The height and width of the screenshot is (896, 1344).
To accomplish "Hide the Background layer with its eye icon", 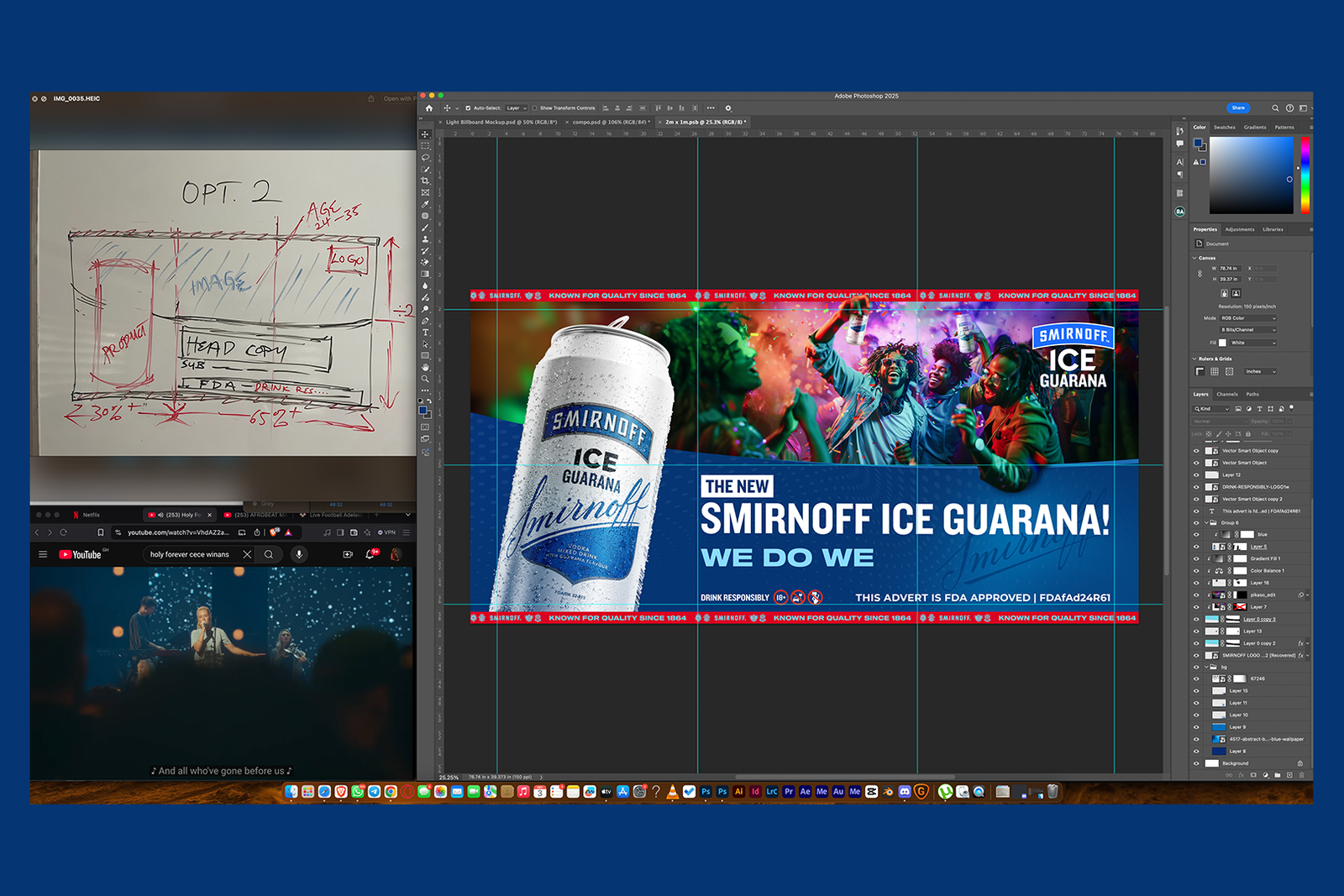I will (x=1196, y=763).
